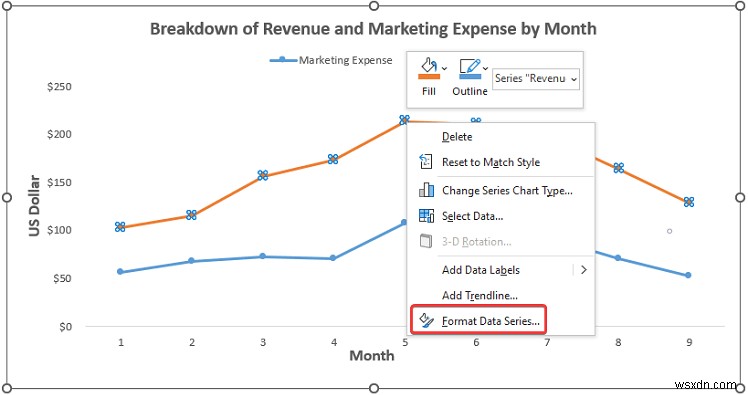Click the horizontal axis label 1

pos(121,342)
